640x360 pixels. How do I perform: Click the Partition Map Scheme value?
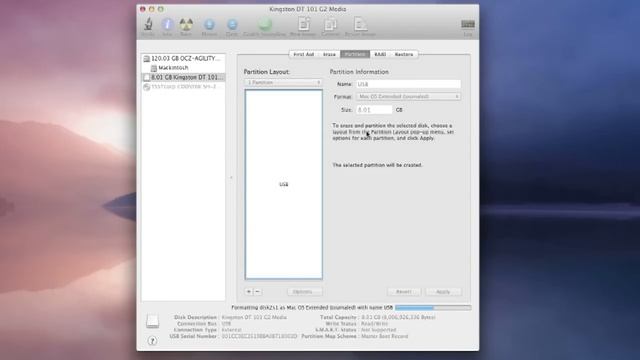[384, 336]
